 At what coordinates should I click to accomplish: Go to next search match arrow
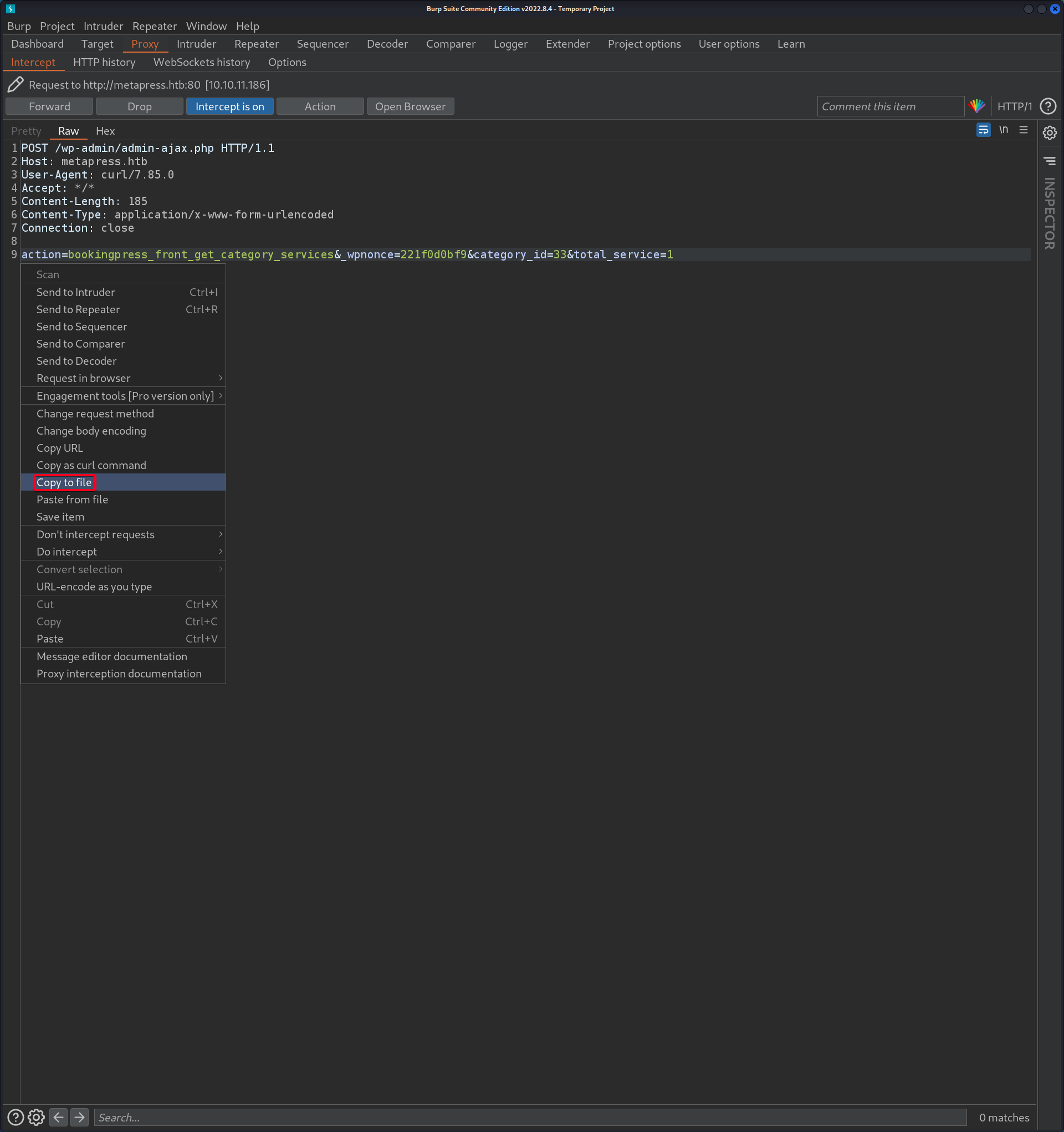(80, 1117)
